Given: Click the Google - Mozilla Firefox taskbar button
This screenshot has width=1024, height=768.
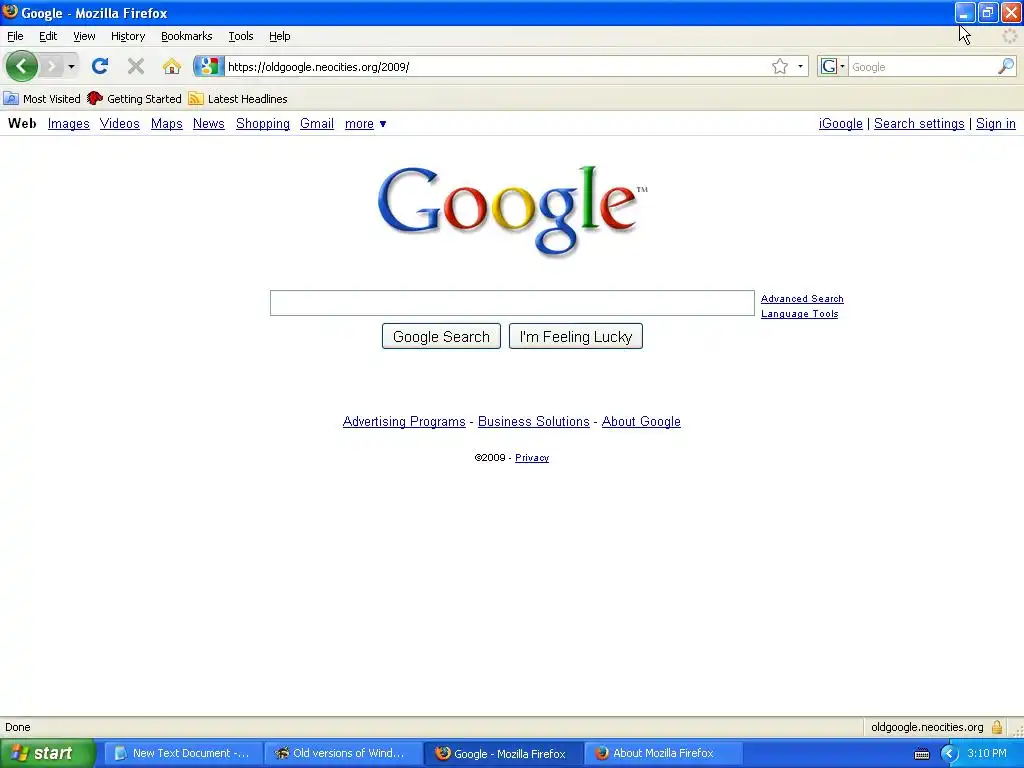Looking at the screenshot, I should tap(504, 753).
